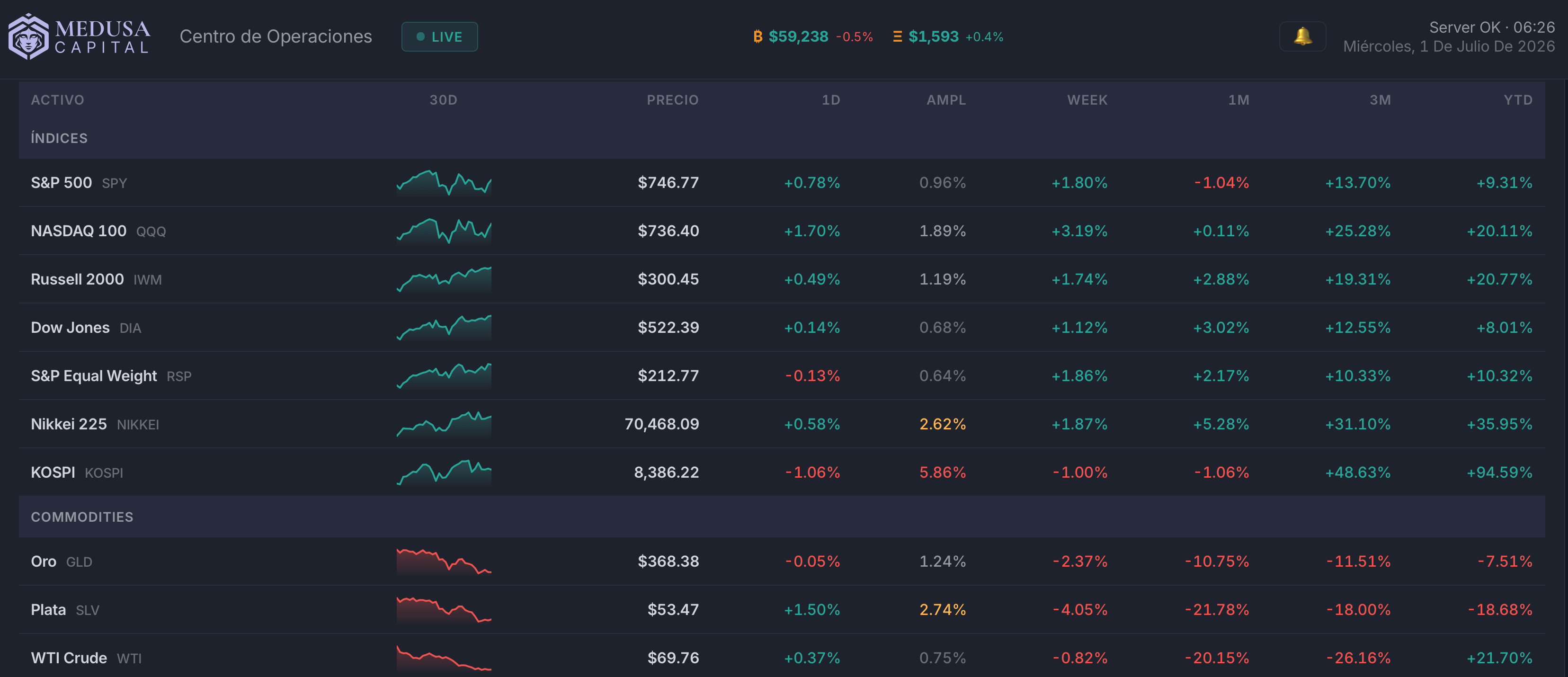
Task: Sort by the PRECIO column header
Action: (672, 100)
